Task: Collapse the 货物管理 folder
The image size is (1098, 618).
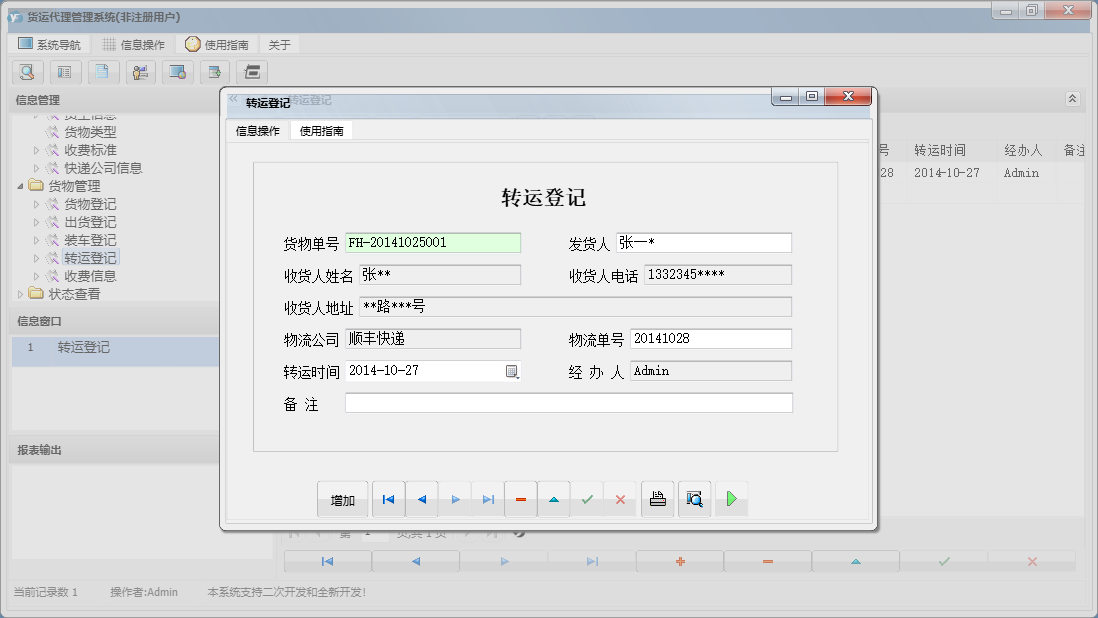Action: click(x=19, y=186)
